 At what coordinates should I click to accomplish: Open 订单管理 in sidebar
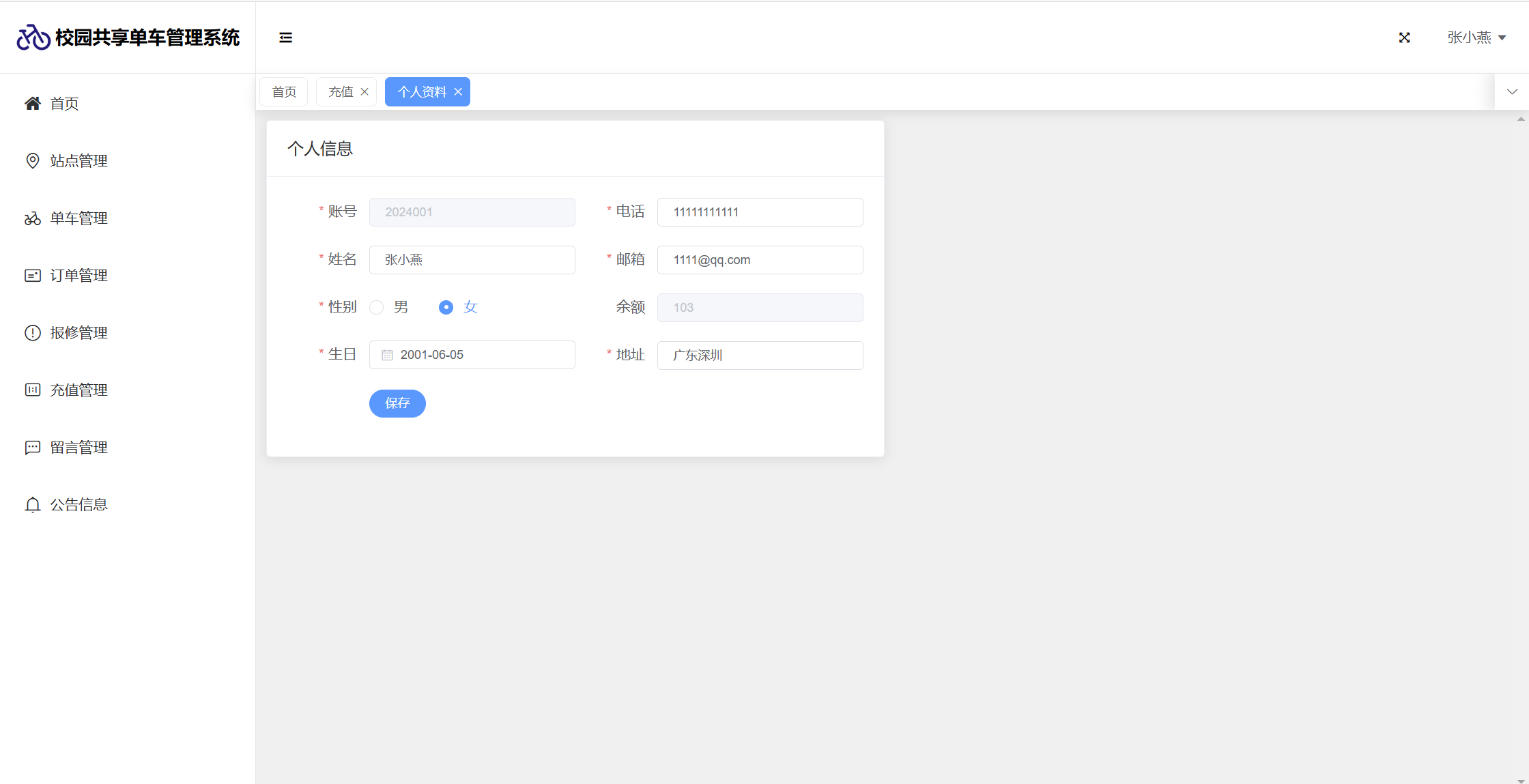(78, 276)
